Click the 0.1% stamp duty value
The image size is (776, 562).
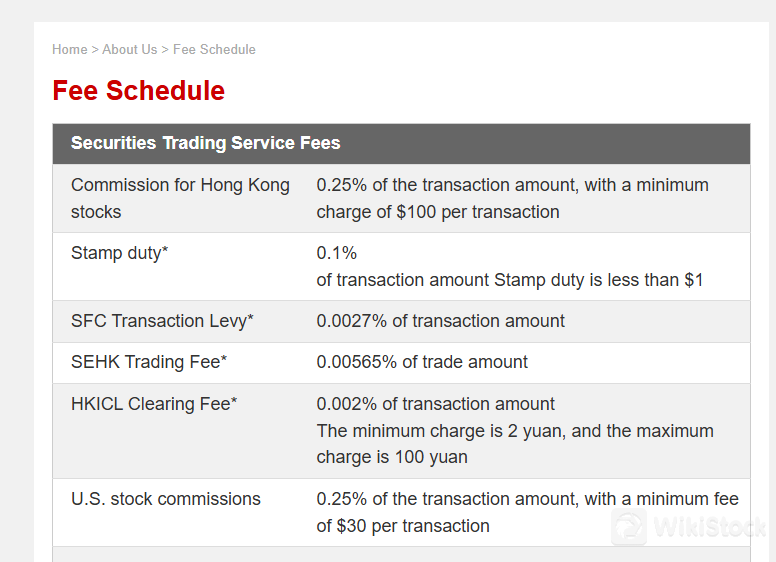tap(337, 253)
